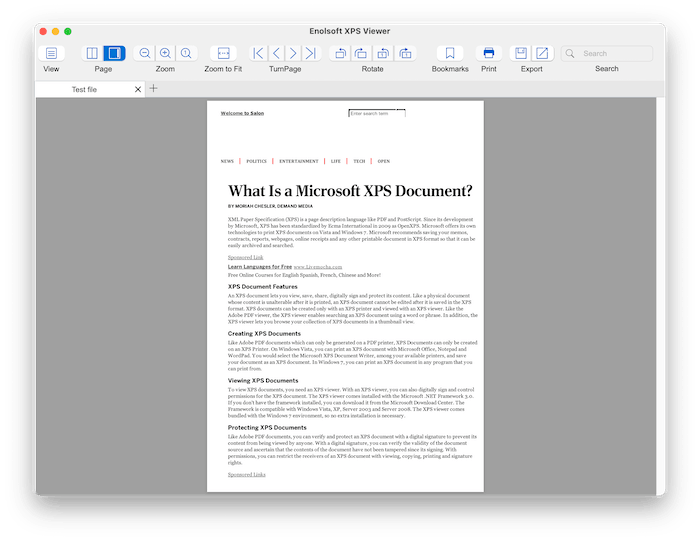Go to the next page
The image size is (700, 541).
(293, 53)
